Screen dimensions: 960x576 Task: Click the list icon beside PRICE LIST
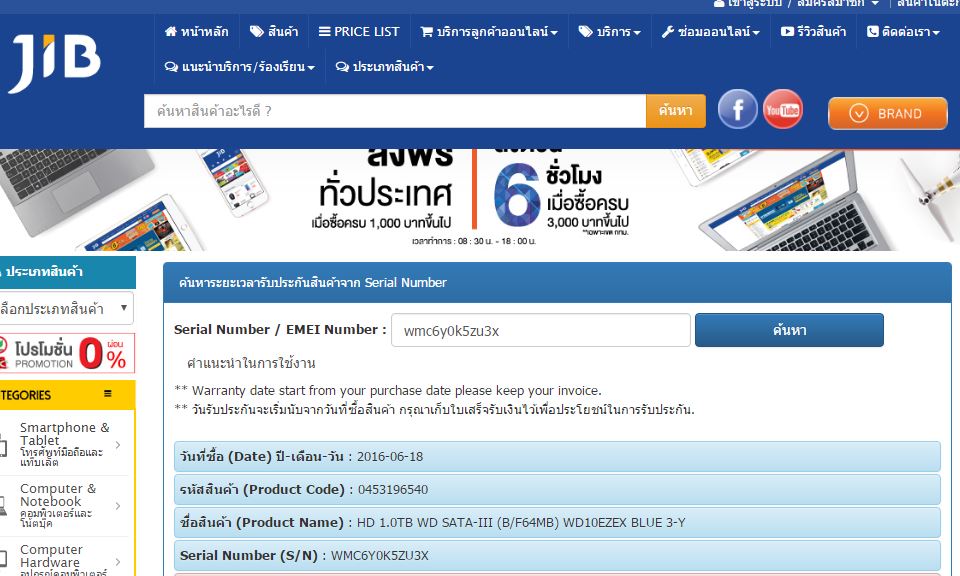pyautogui.click(x=324, y=31)
